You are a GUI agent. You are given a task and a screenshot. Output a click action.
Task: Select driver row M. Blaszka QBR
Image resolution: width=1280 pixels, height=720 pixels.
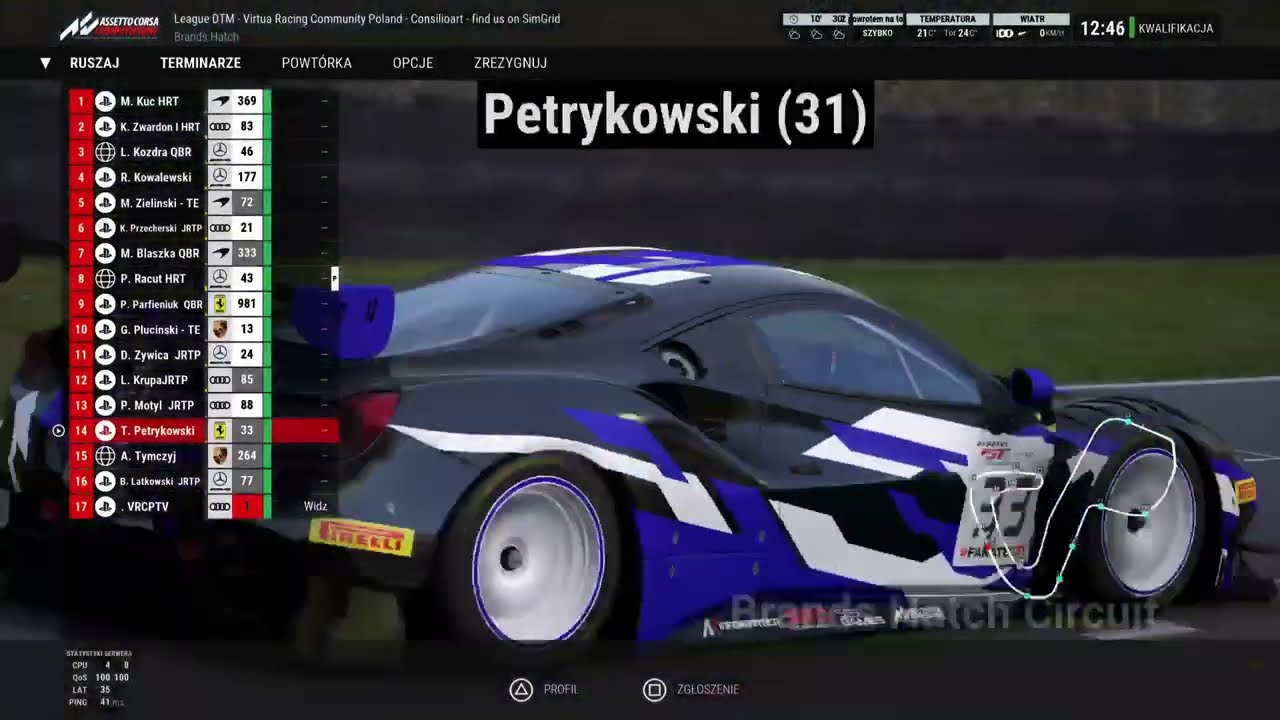(204, 253)
